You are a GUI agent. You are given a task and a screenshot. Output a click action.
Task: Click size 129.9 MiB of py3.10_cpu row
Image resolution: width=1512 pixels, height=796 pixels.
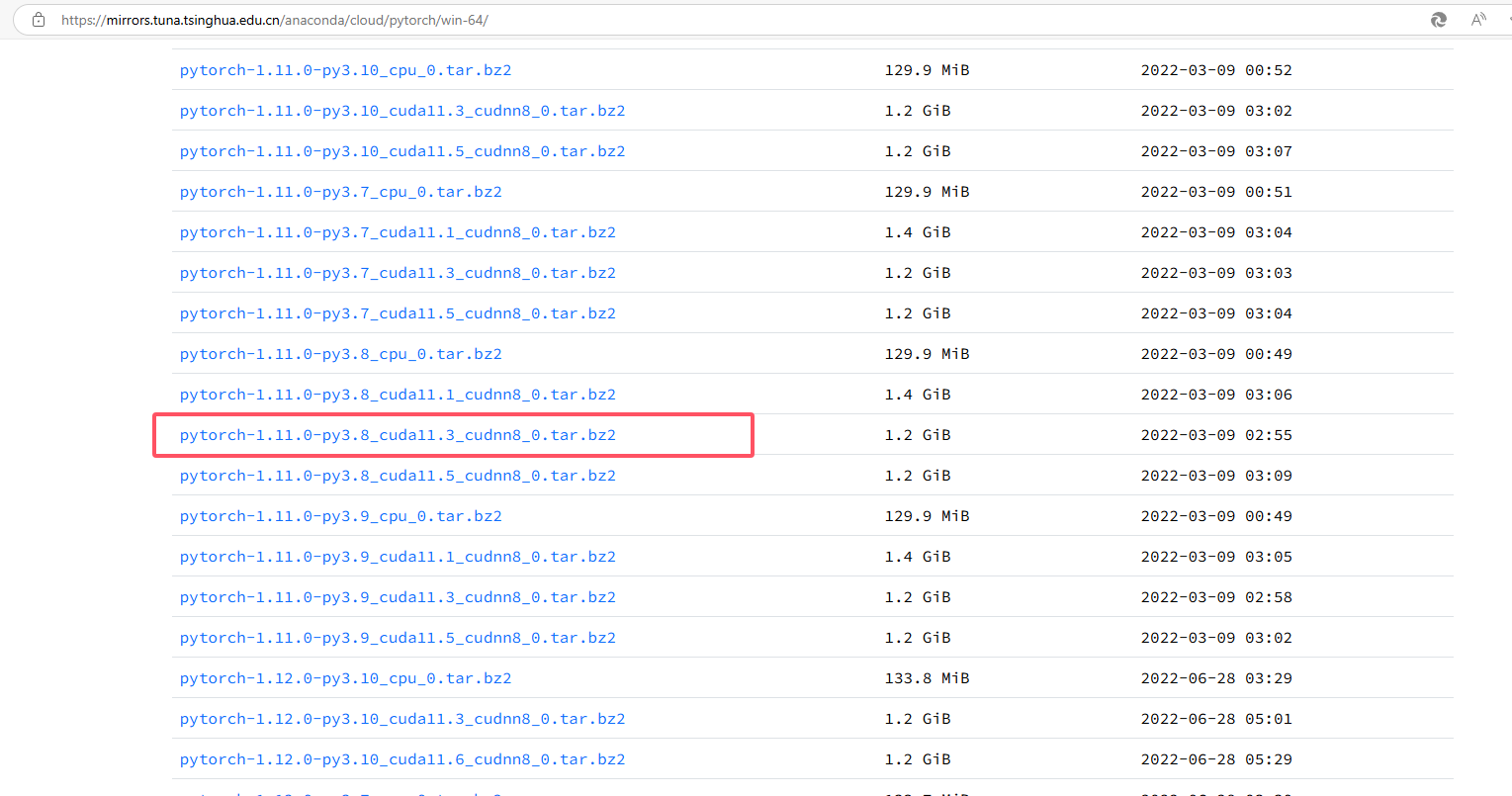click(x=927, y=70)
